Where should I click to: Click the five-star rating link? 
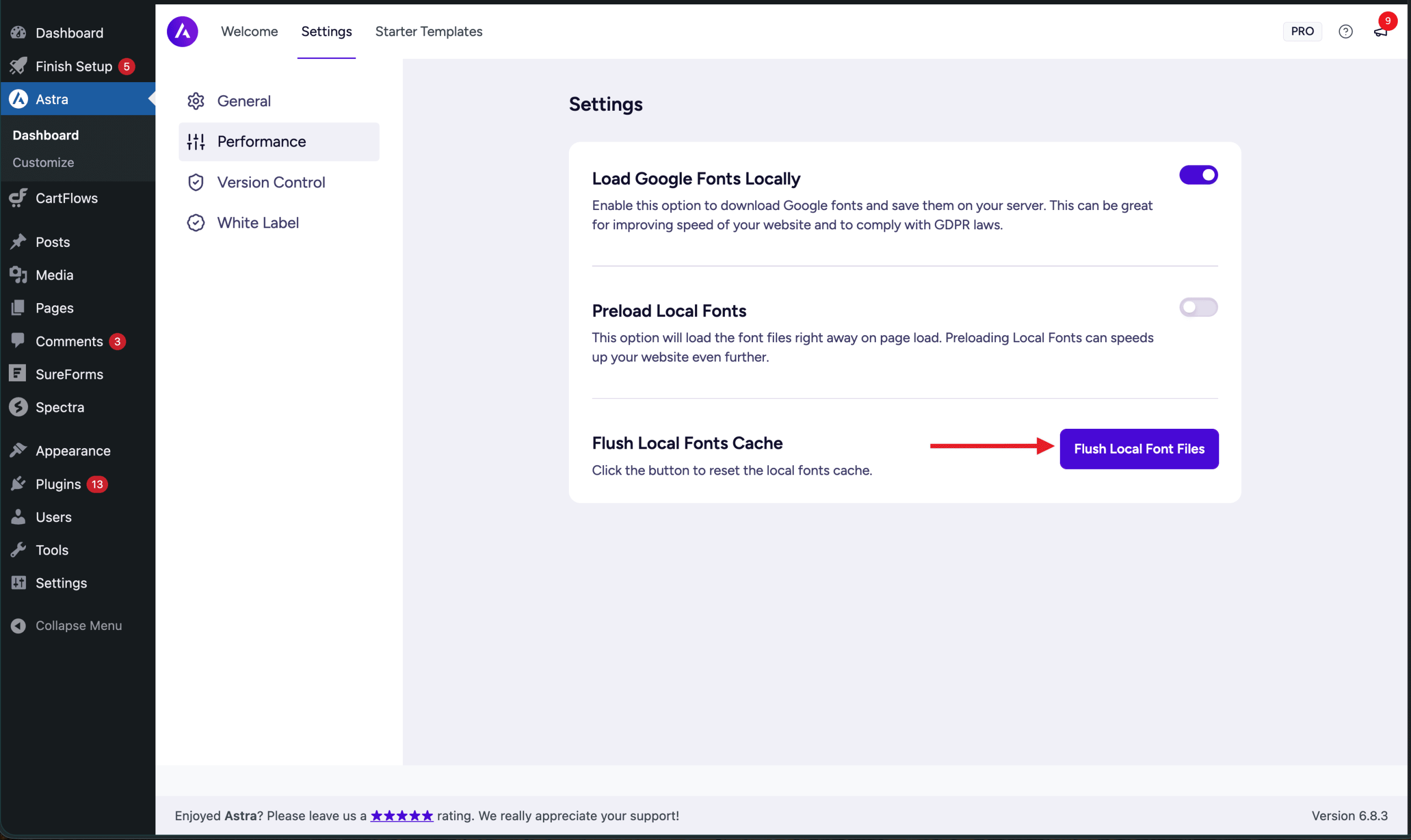pos(401,816)
